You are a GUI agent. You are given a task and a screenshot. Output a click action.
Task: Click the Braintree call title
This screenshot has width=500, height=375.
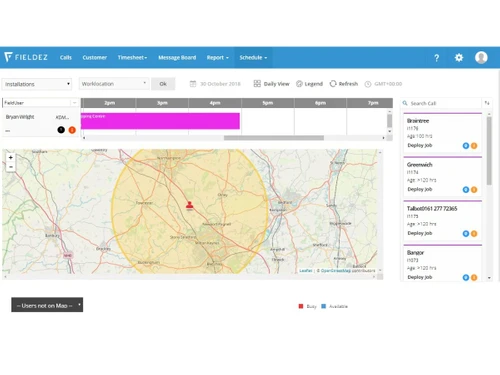pos(418,121)
